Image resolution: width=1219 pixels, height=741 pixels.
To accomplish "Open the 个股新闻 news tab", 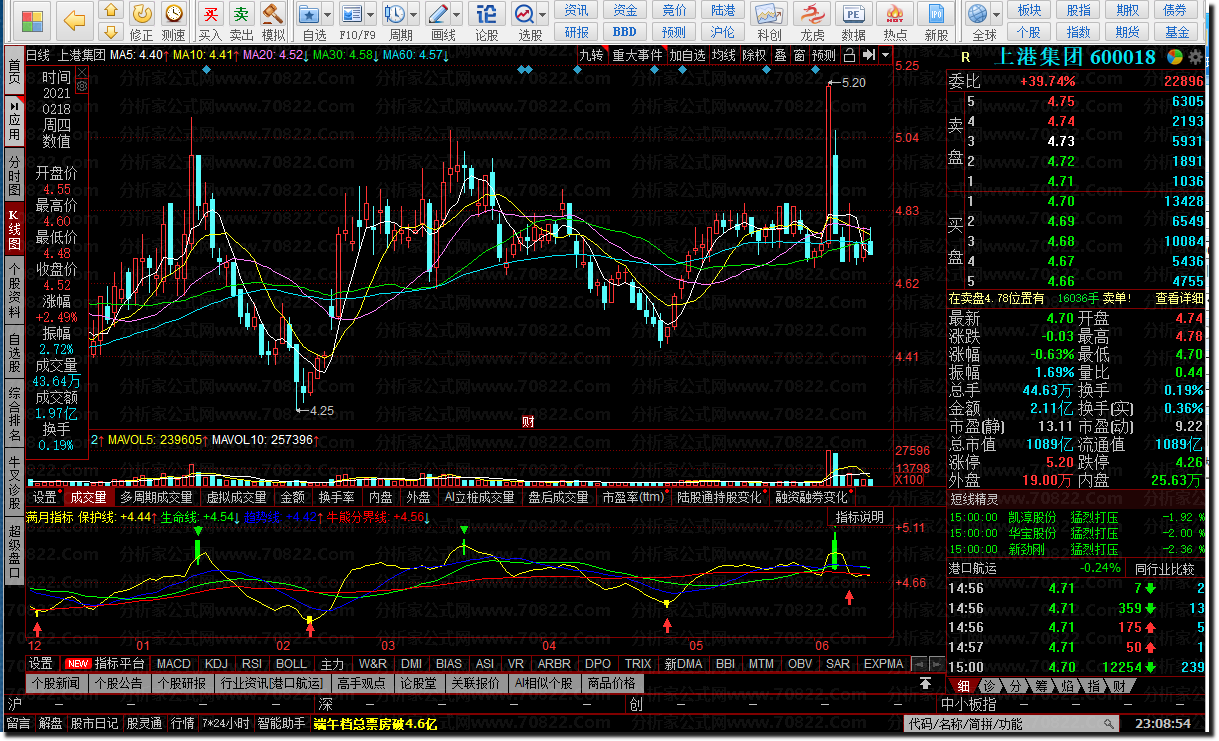I will (x=55, y=683).
